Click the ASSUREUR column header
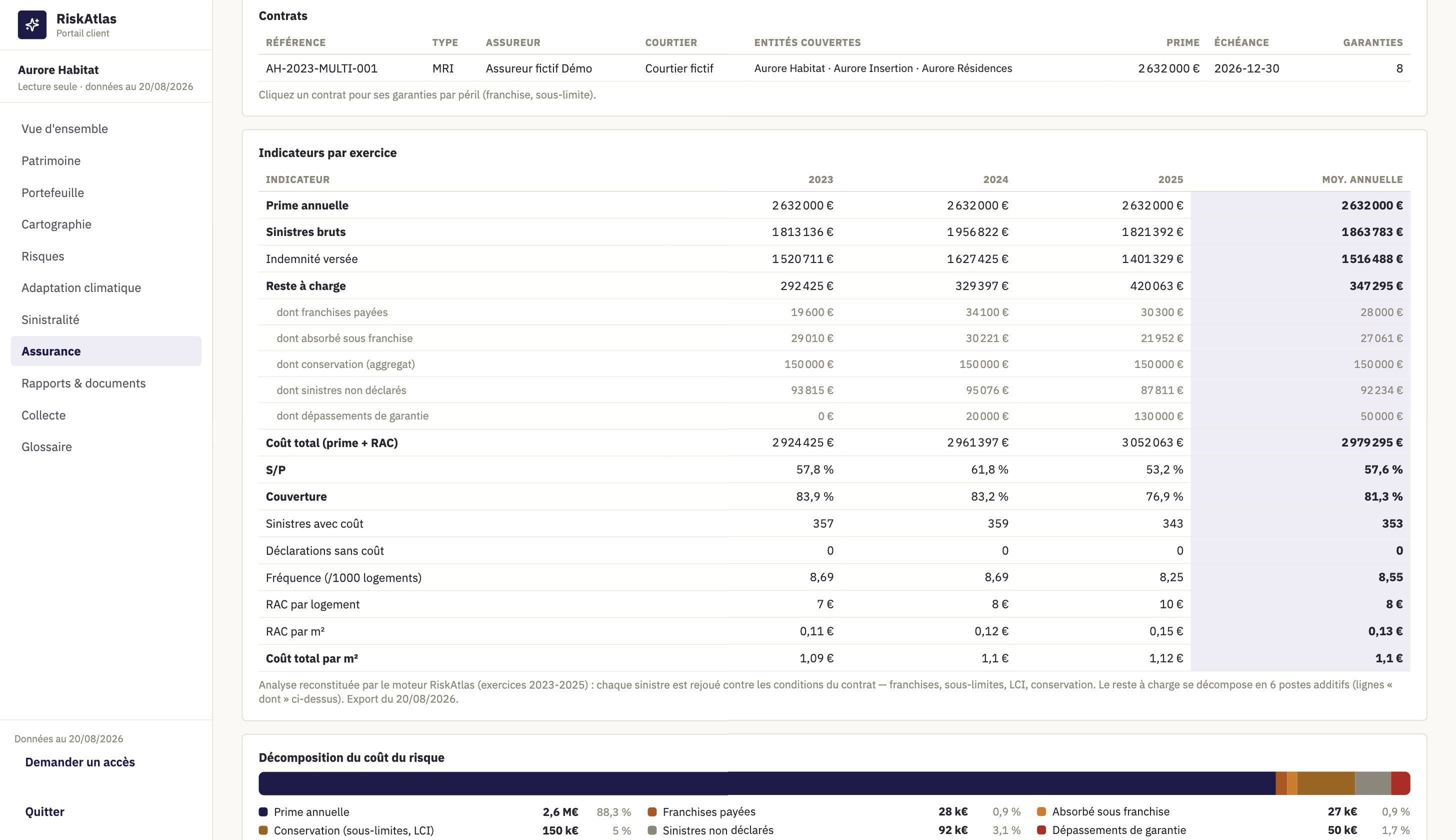The height and width of the screenshot is (840, 1456). tap(513, 42)
